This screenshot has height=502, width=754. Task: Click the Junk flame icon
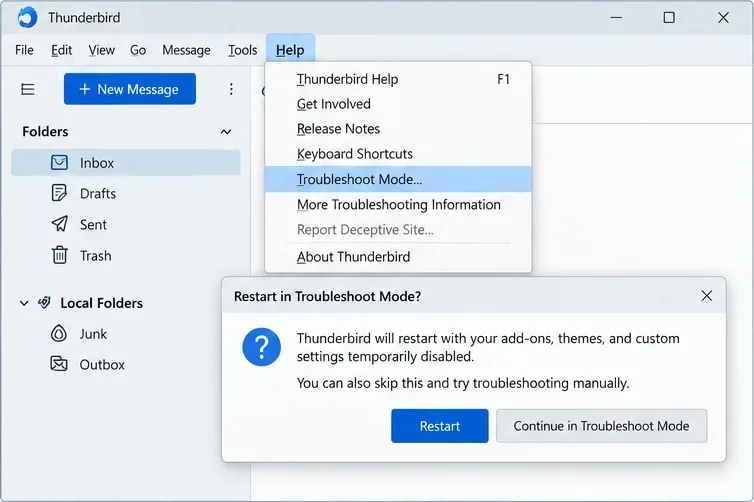[x=59, y=333]
